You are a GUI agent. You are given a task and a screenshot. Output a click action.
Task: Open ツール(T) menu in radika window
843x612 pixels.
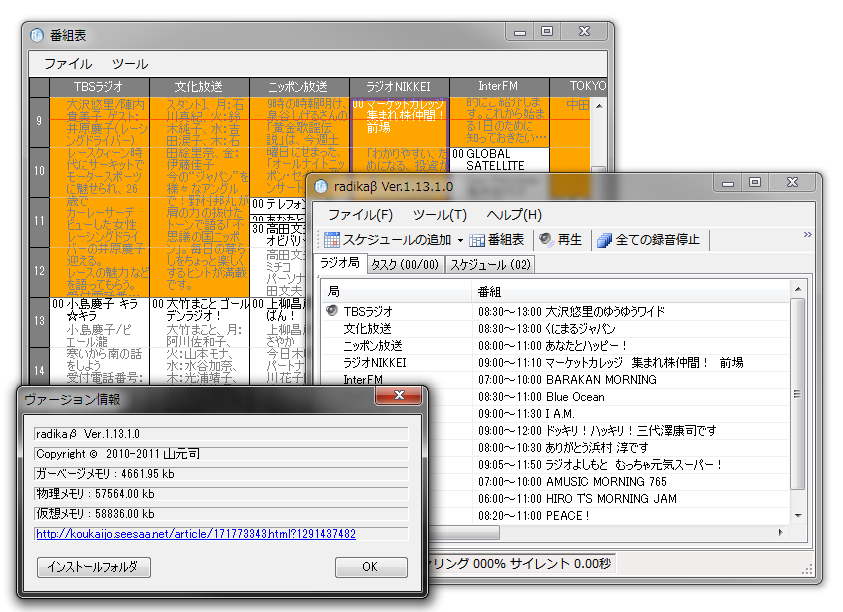pos(440,215)
